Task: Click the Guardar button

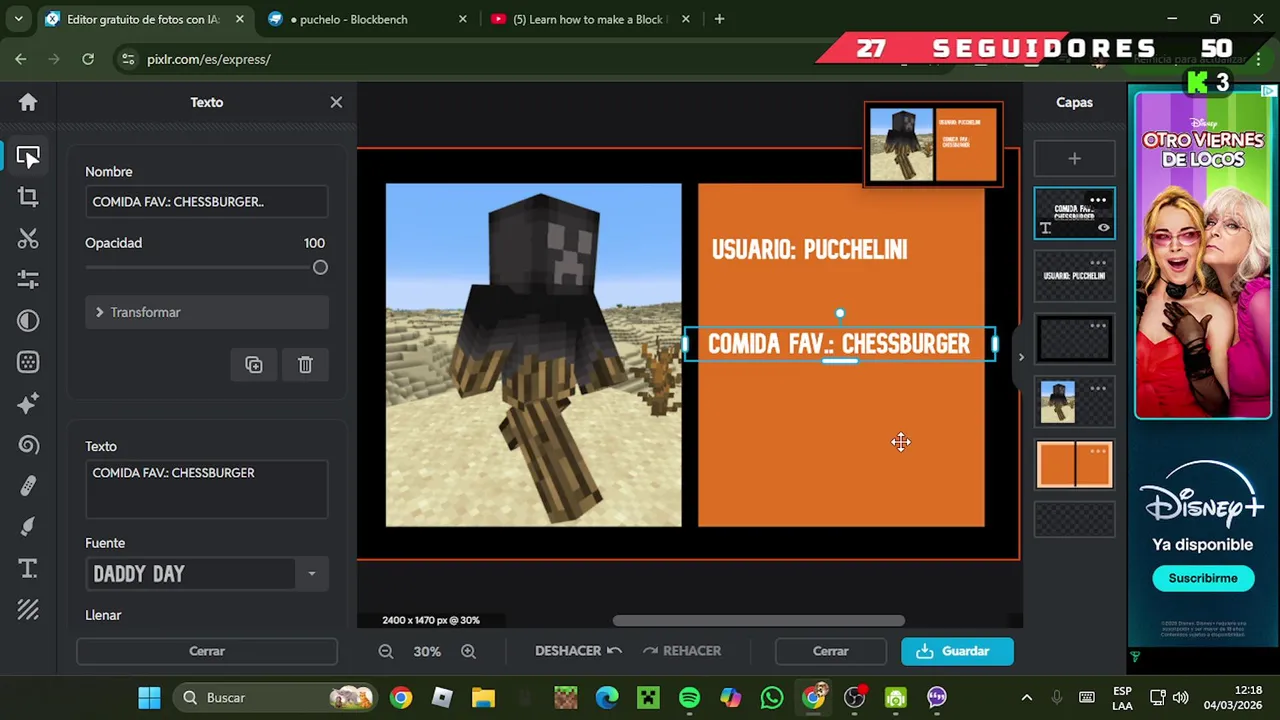Action: [957, 651]
